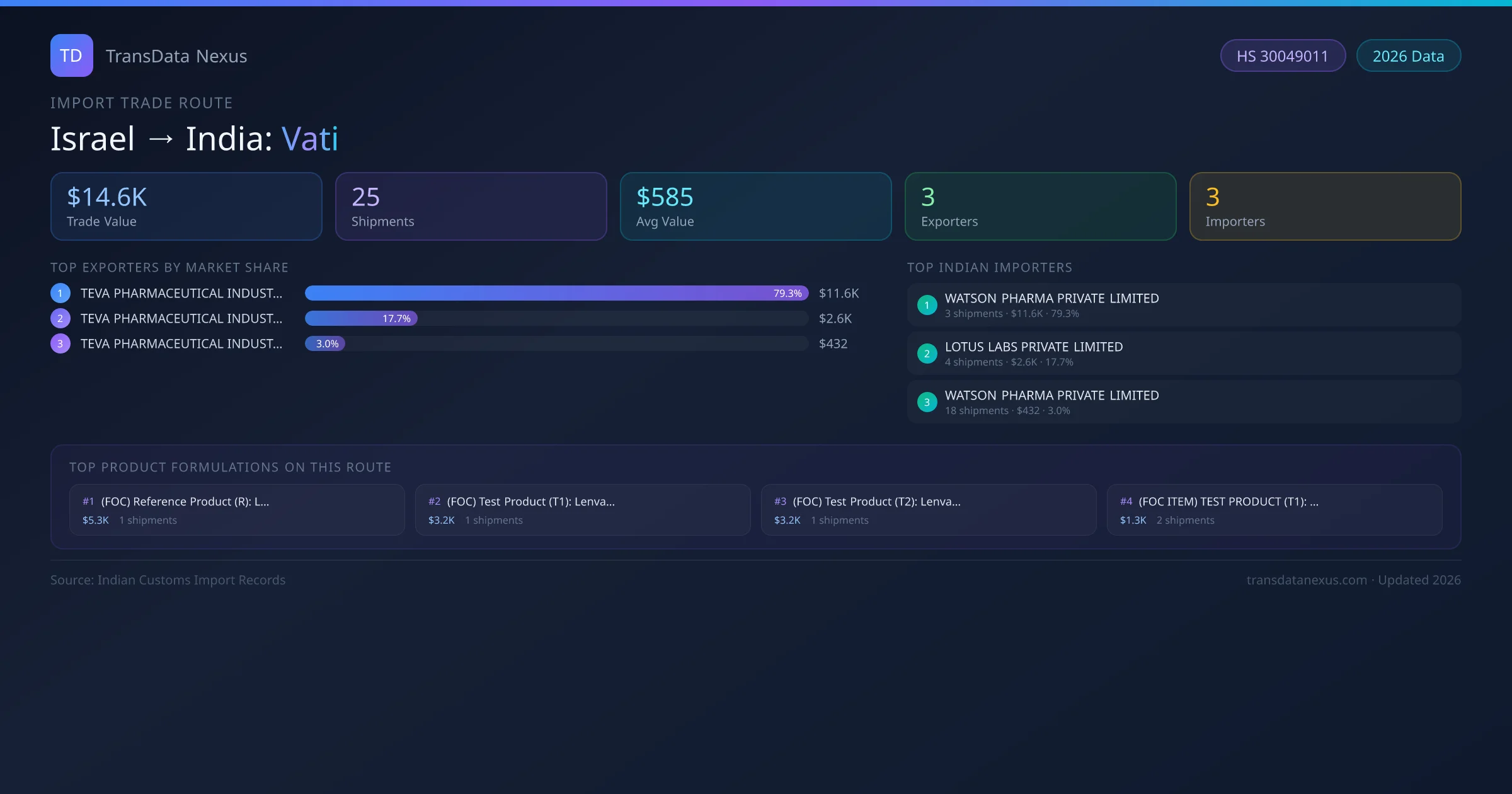Select the 25 Shipments stat card
Image resolution: width=1512 pixels, height=794 pixels.
471,207
